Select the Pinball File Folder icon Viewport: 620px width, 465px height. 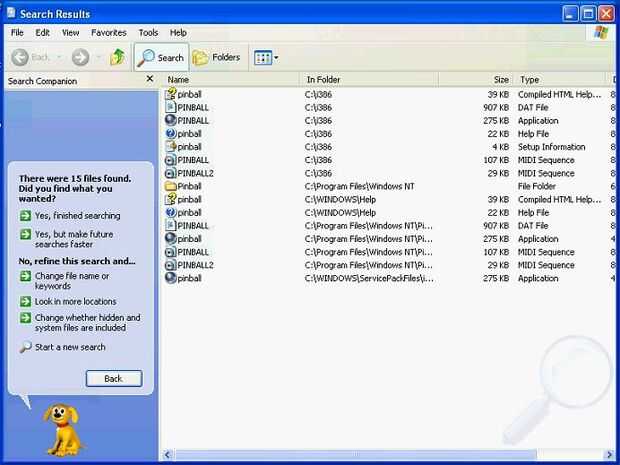[x=170, y=186]
